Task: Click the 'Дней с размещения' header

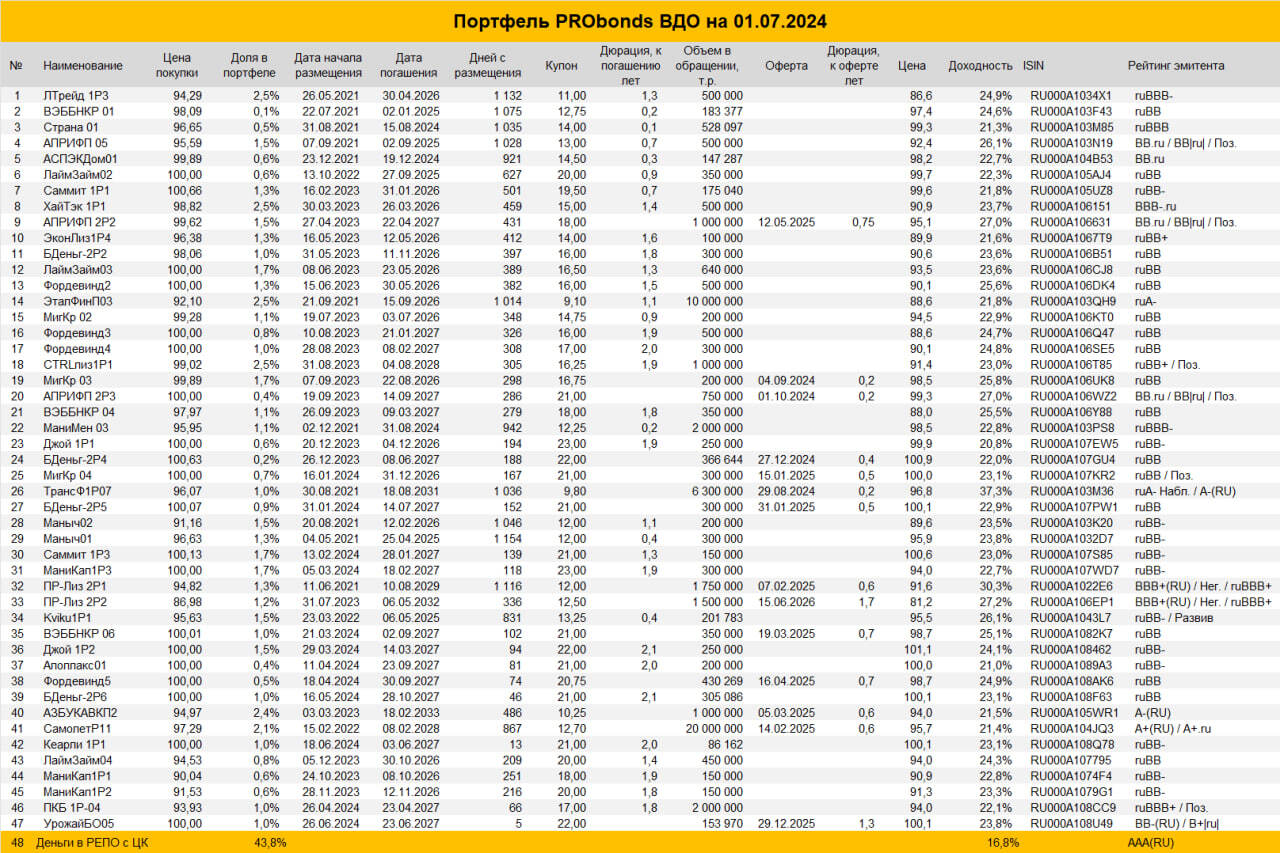Action: [488, 66]
